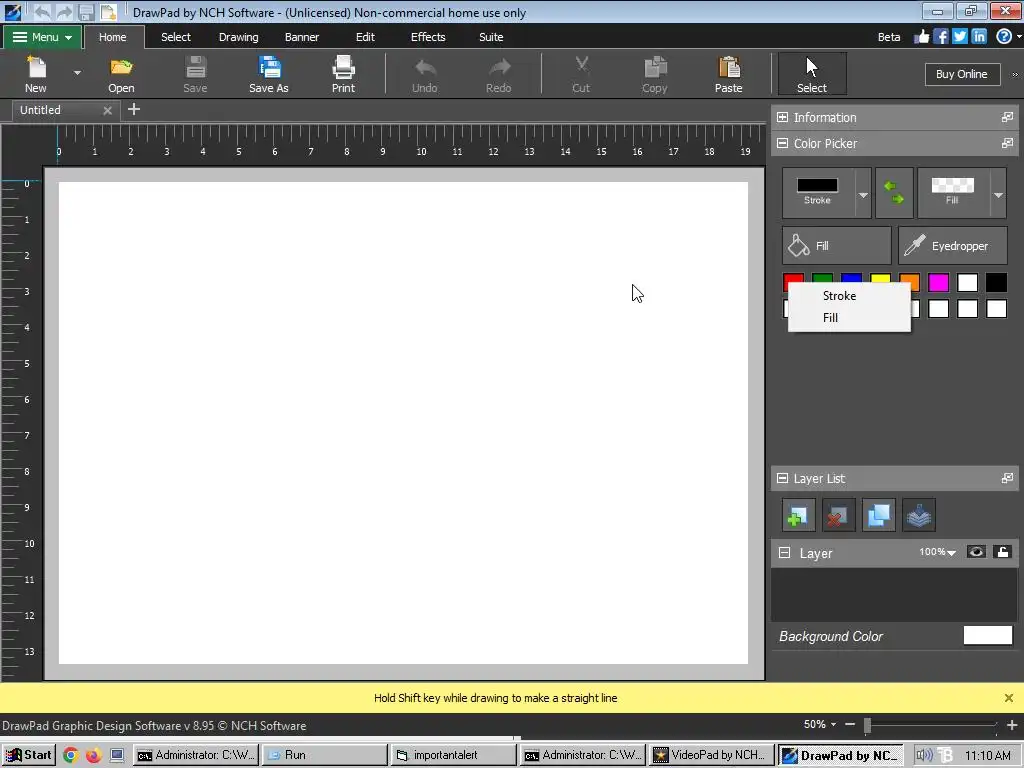The height and width of the screenshot is (768, 1024).
Task: Duplicate the current layer
Action: click(878, 516)
